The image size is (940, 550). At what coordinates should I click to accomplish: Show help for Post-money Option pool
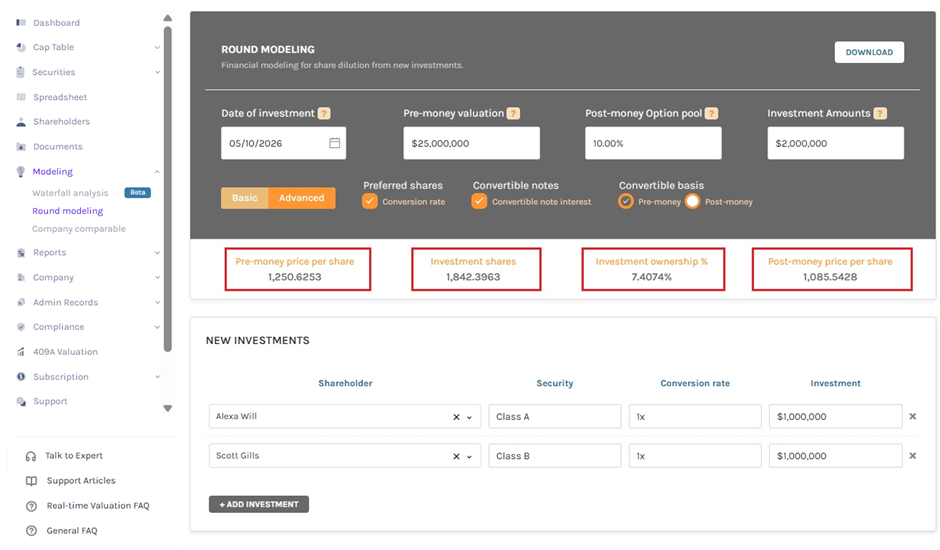coord(711,113)
